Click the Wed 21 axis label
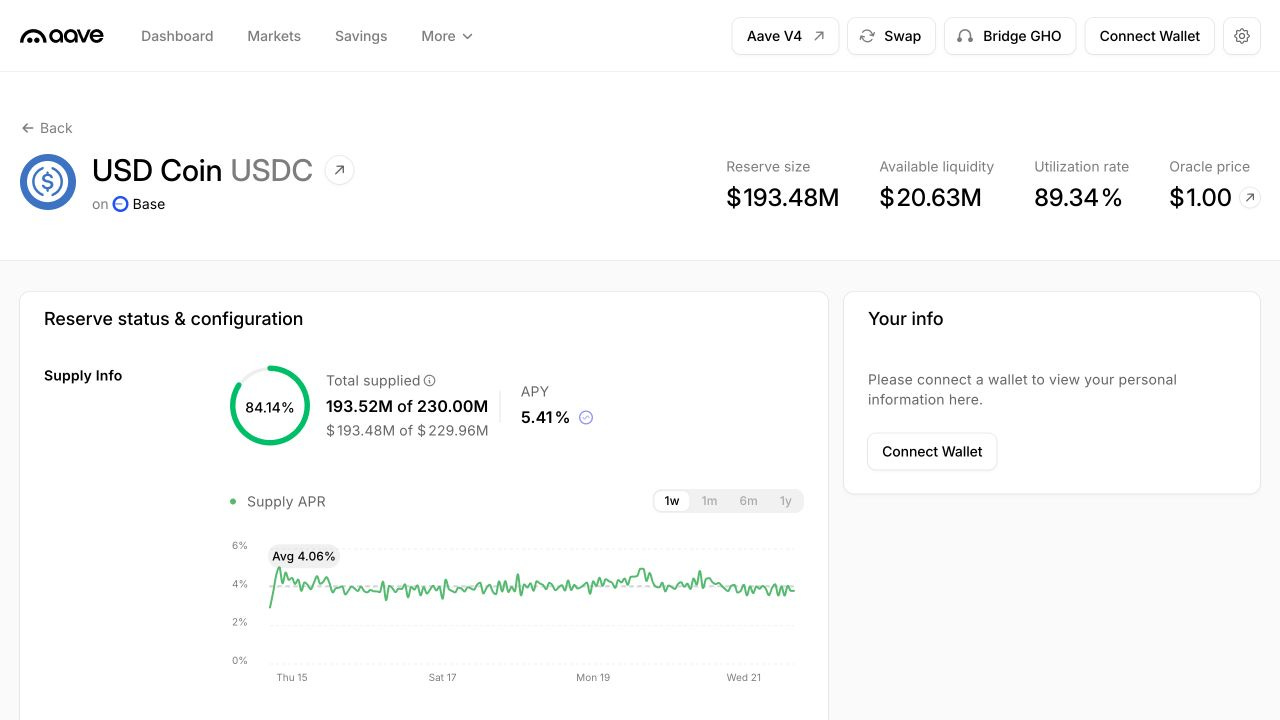Screen dimensions: 1280x720 tap(744, 678)
